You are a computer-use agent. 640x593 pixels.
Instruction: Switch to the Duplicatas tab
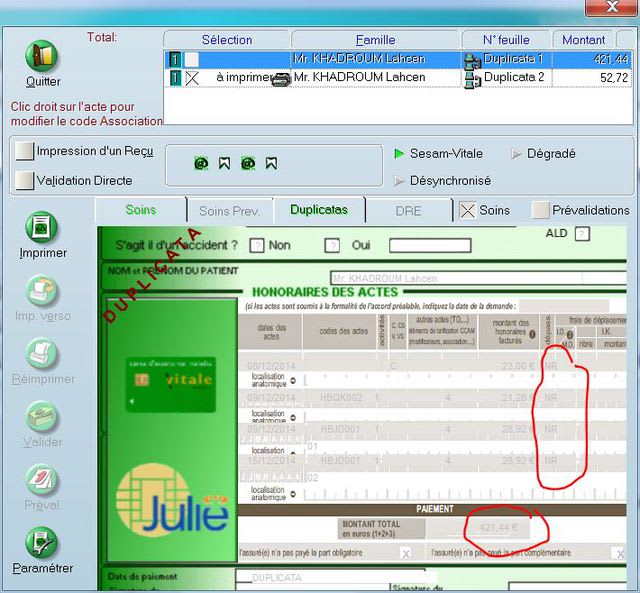(319, 210)
